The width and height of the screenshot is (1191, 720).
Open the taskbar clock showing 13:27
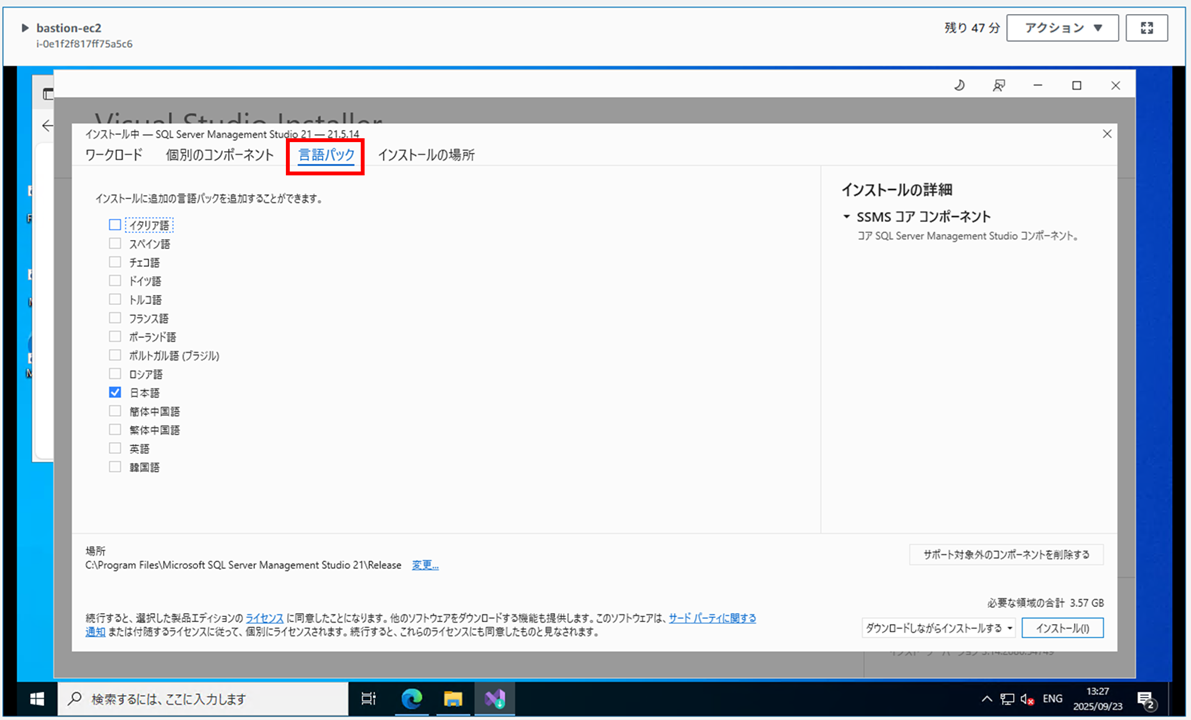(x=1097, y=699)
